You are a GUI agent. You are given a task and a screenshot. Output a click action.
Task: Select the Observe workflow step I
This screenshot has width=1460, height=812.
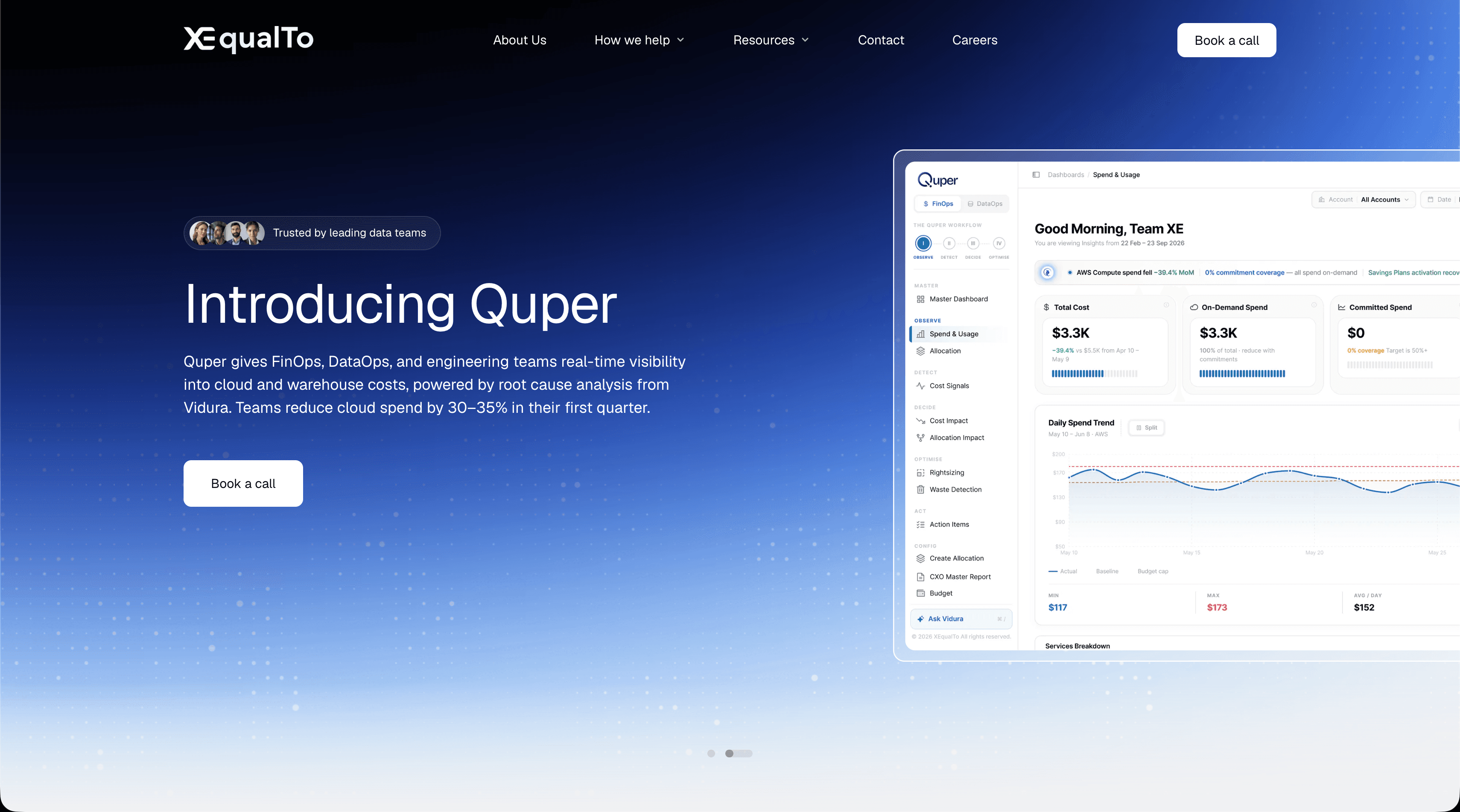(x=923, y=244)
